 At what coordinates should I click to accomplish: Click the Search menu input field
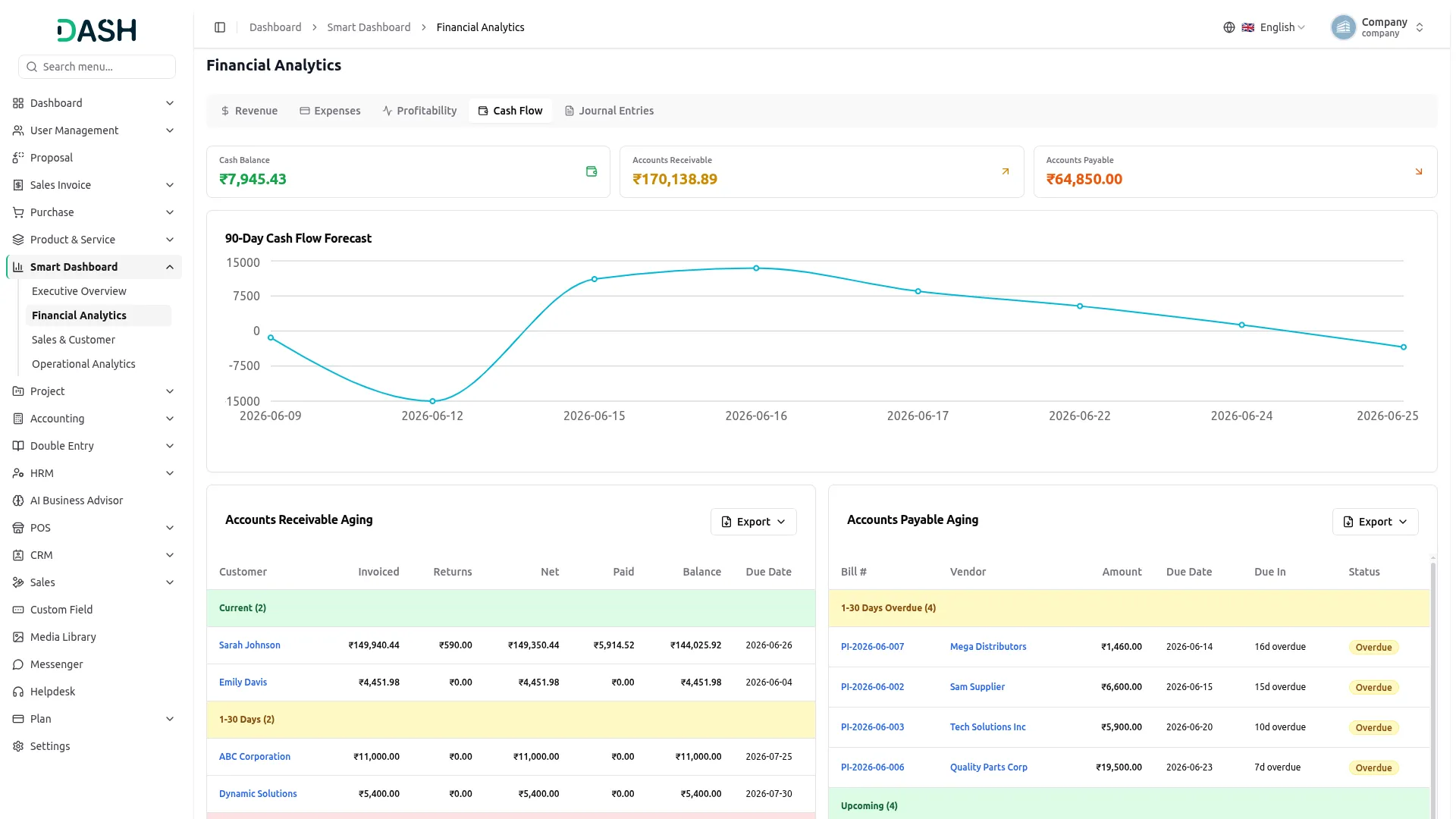click(x=97, y=67)
